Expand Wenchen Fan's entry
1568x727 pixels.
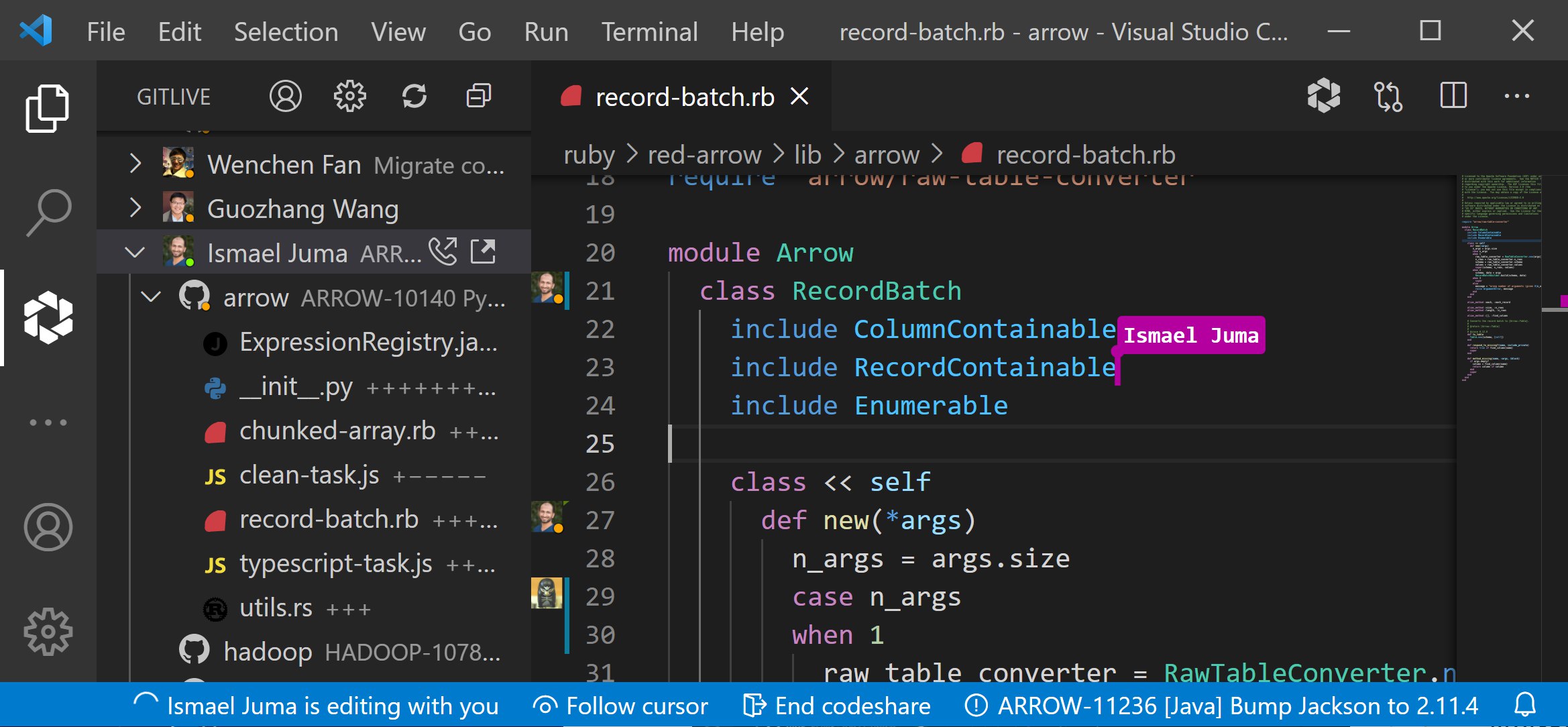pos(135,163)
